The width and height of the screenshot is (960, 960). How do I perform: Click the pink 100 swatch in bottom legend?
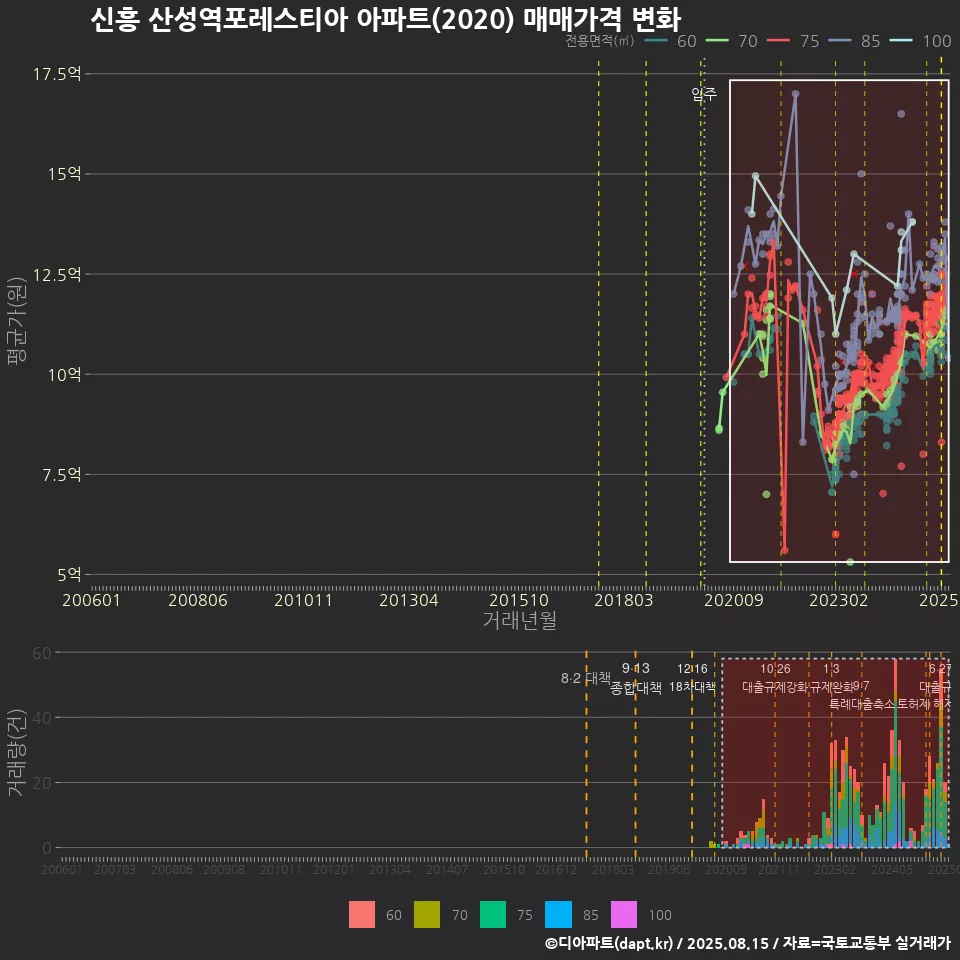coord(624,915)
